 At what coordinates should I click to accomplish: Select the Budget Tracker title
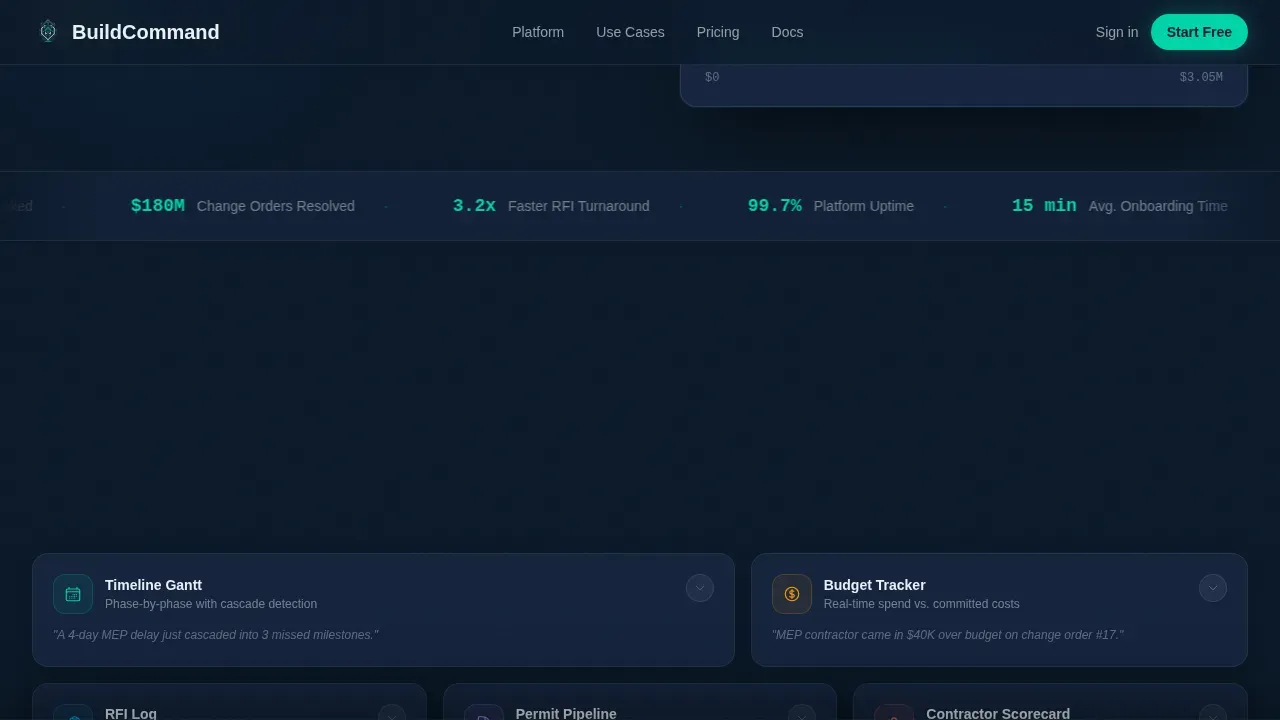point(874,585)
